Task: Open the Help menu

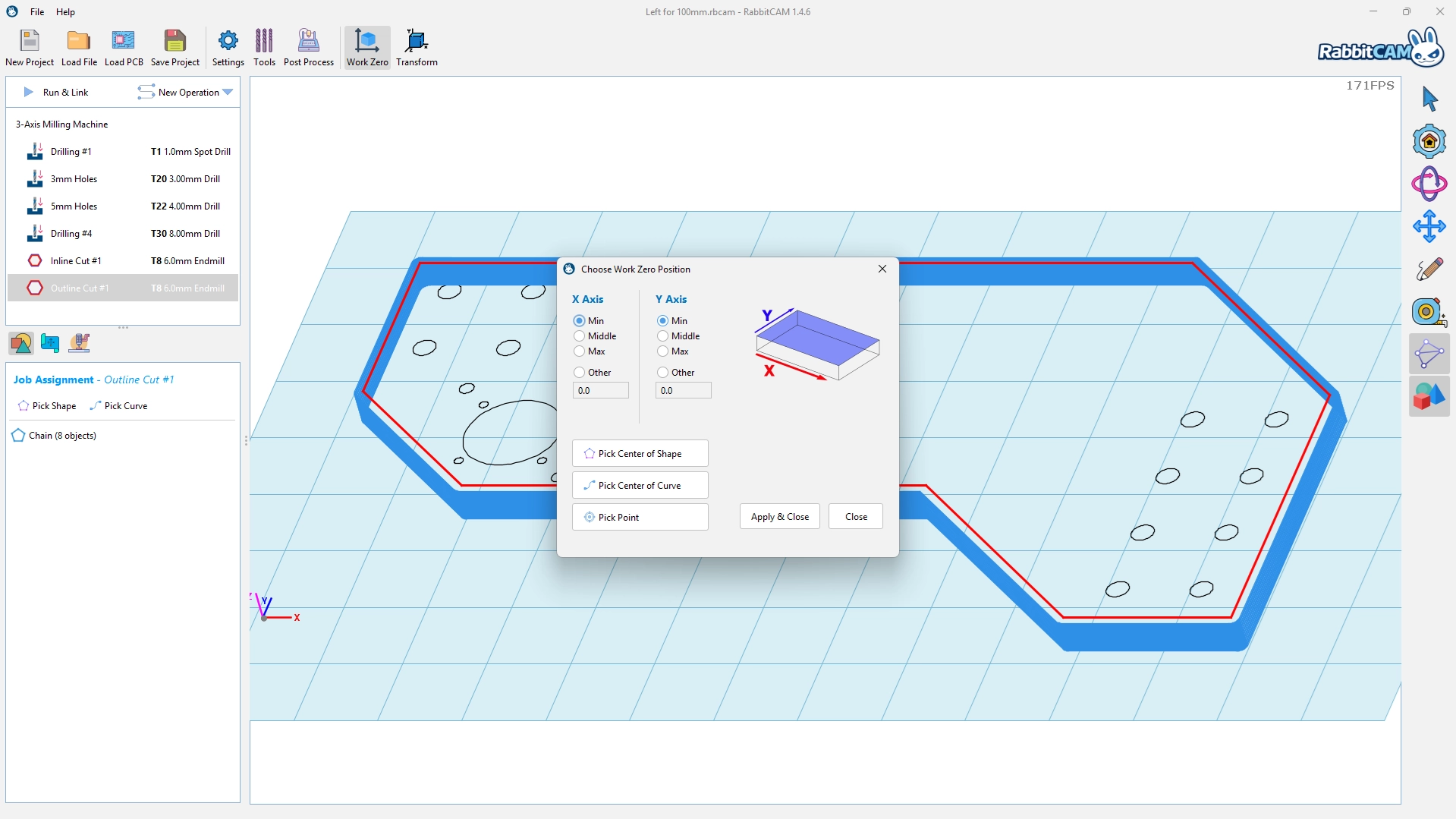Action: click(x=66, y=12)
